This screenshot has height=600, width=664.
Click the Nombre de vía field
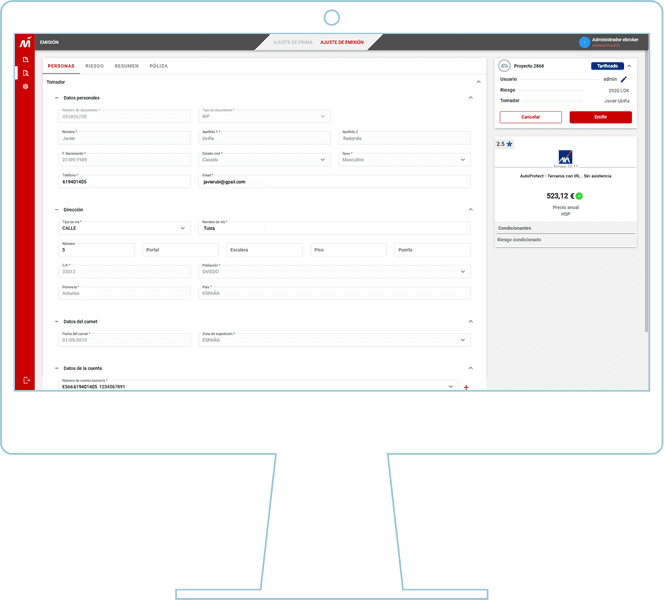(334, 227)
